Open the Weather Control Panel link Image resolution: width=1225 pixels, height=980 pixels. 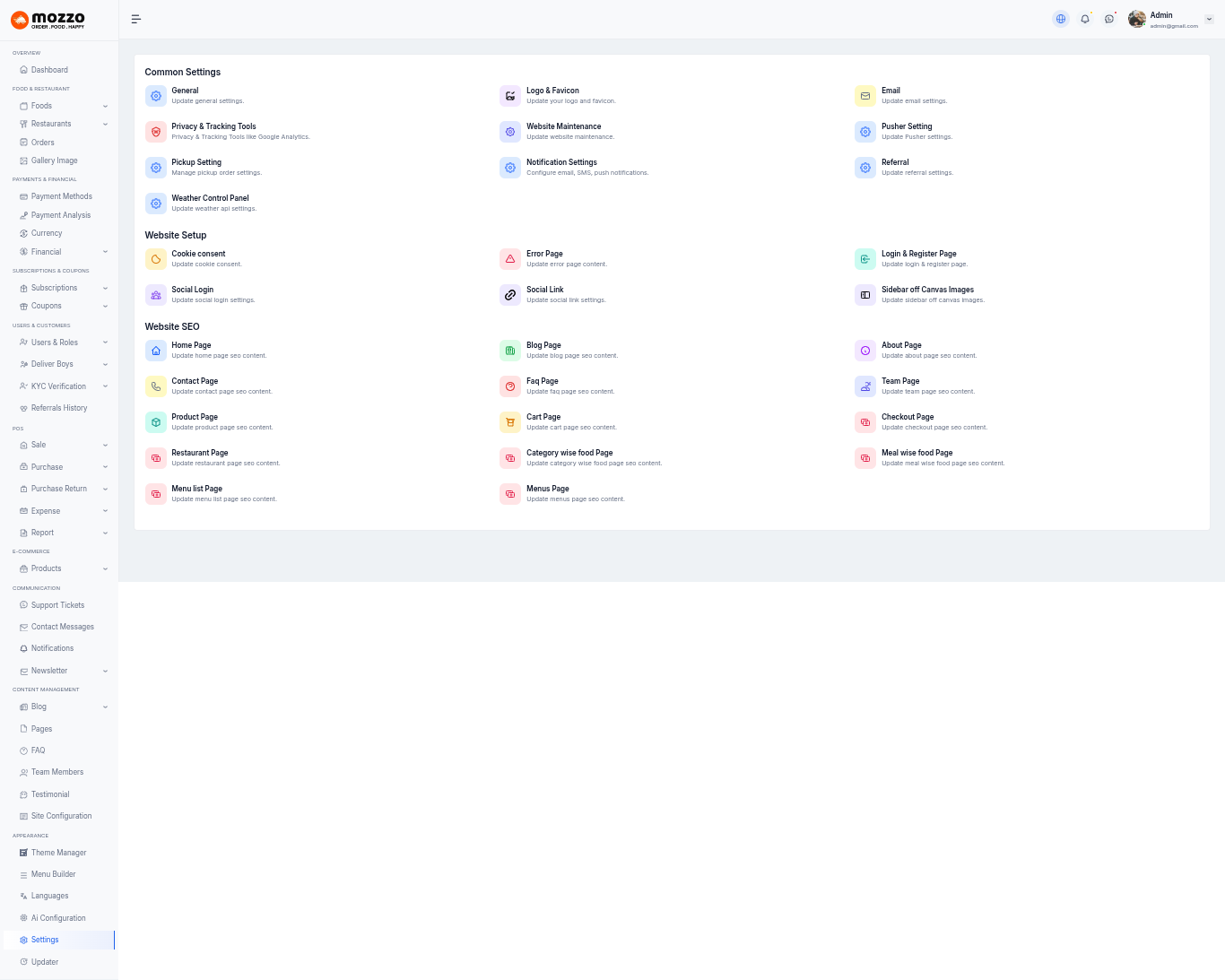coord(210,198)
